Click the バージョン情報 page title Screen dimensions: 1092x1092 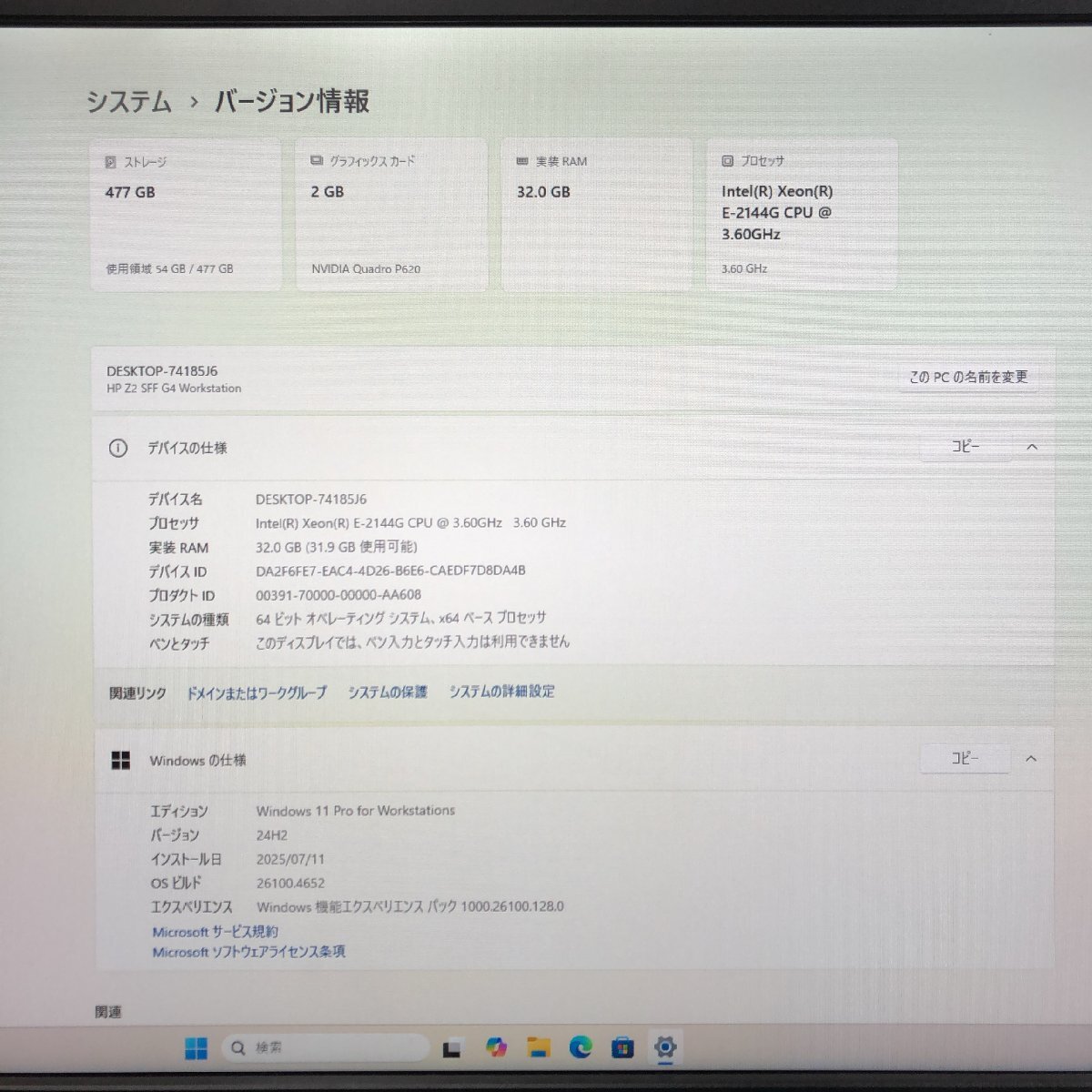tap(292, 101)
